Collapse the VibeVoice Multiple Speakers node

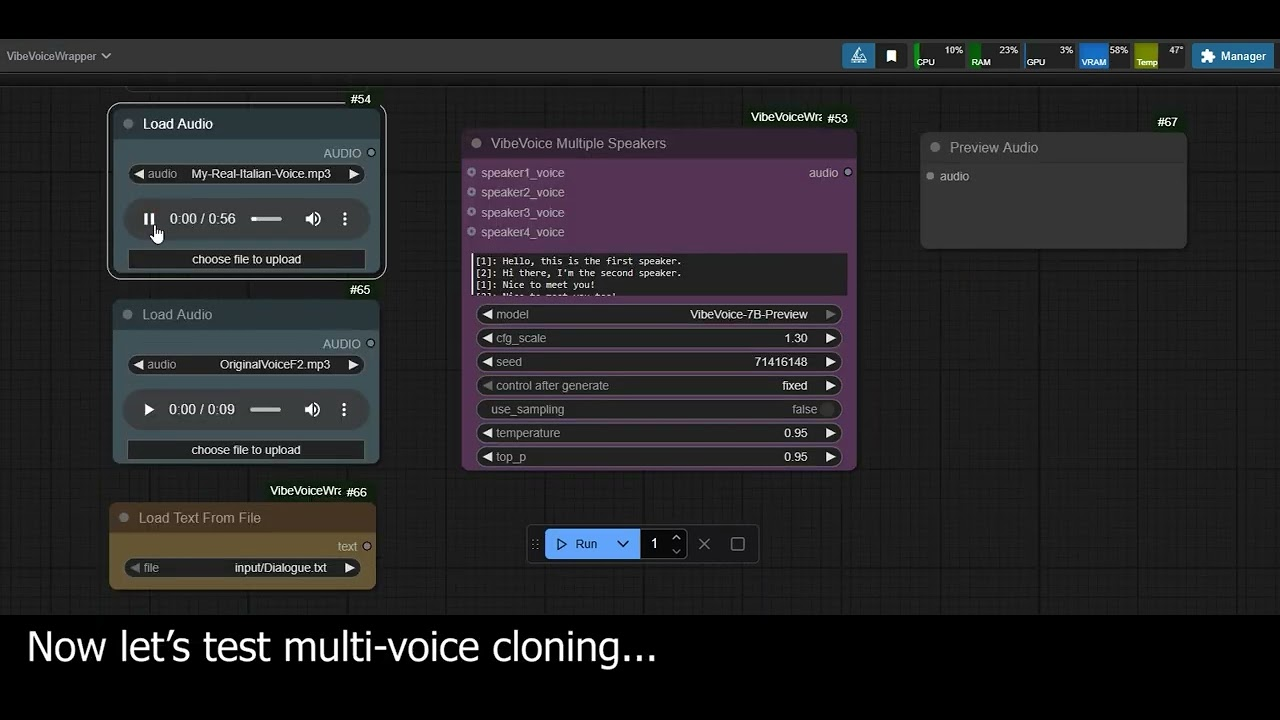point(475,143)
